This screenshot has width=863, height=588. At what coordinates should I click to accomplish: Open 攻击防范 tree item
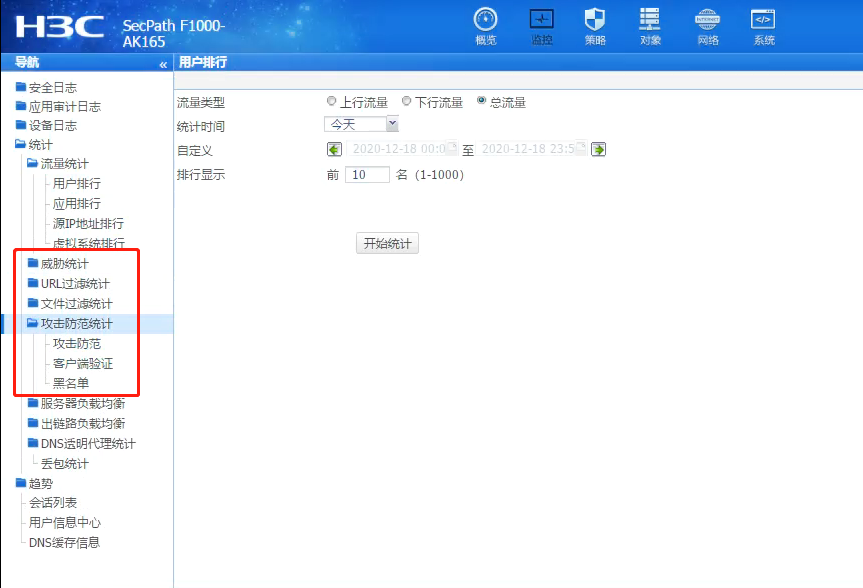77,344
